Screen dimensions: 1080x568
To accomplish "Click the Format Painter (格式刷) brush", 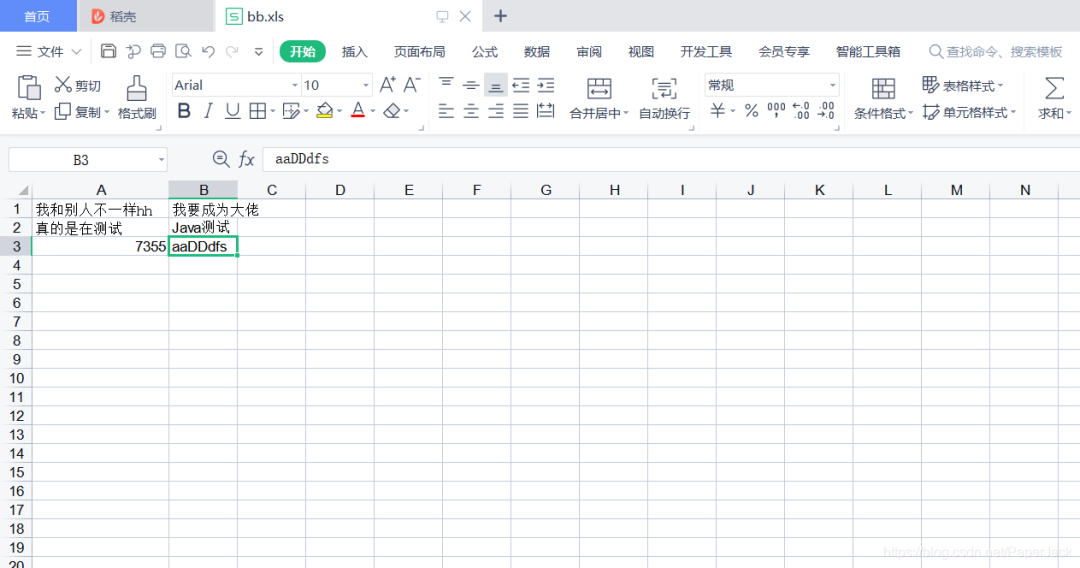I will coord(136,89).
